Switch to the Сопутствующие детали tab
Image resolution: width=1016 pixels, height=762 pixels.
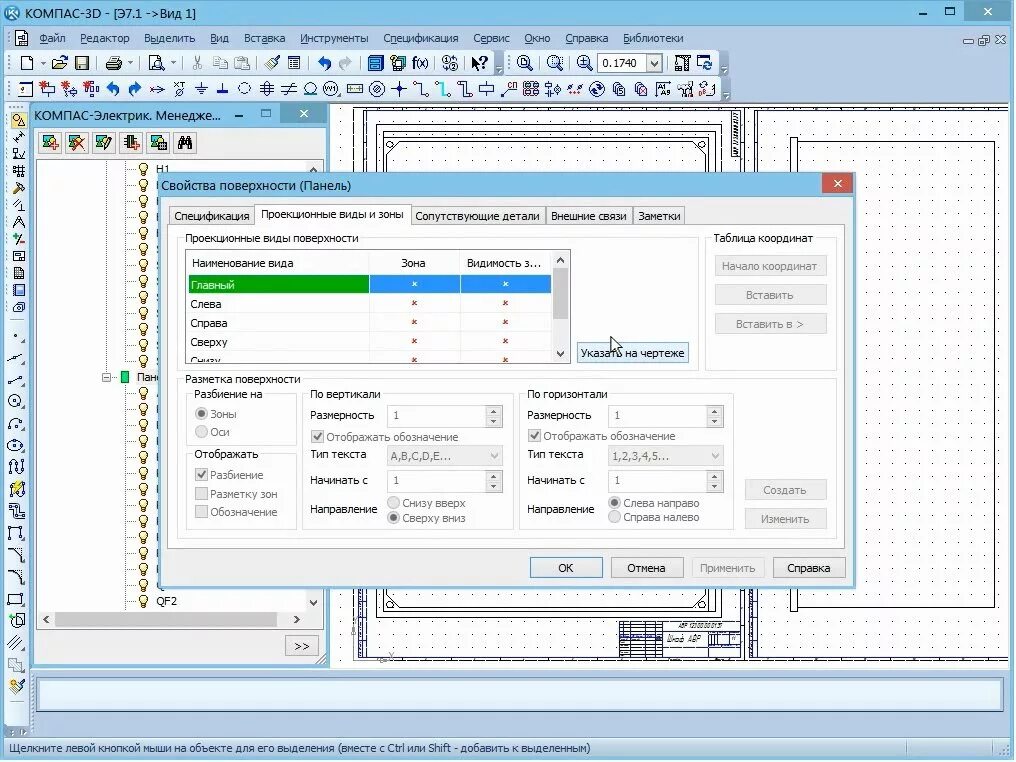pyautogui.click(x=477, y=216)
